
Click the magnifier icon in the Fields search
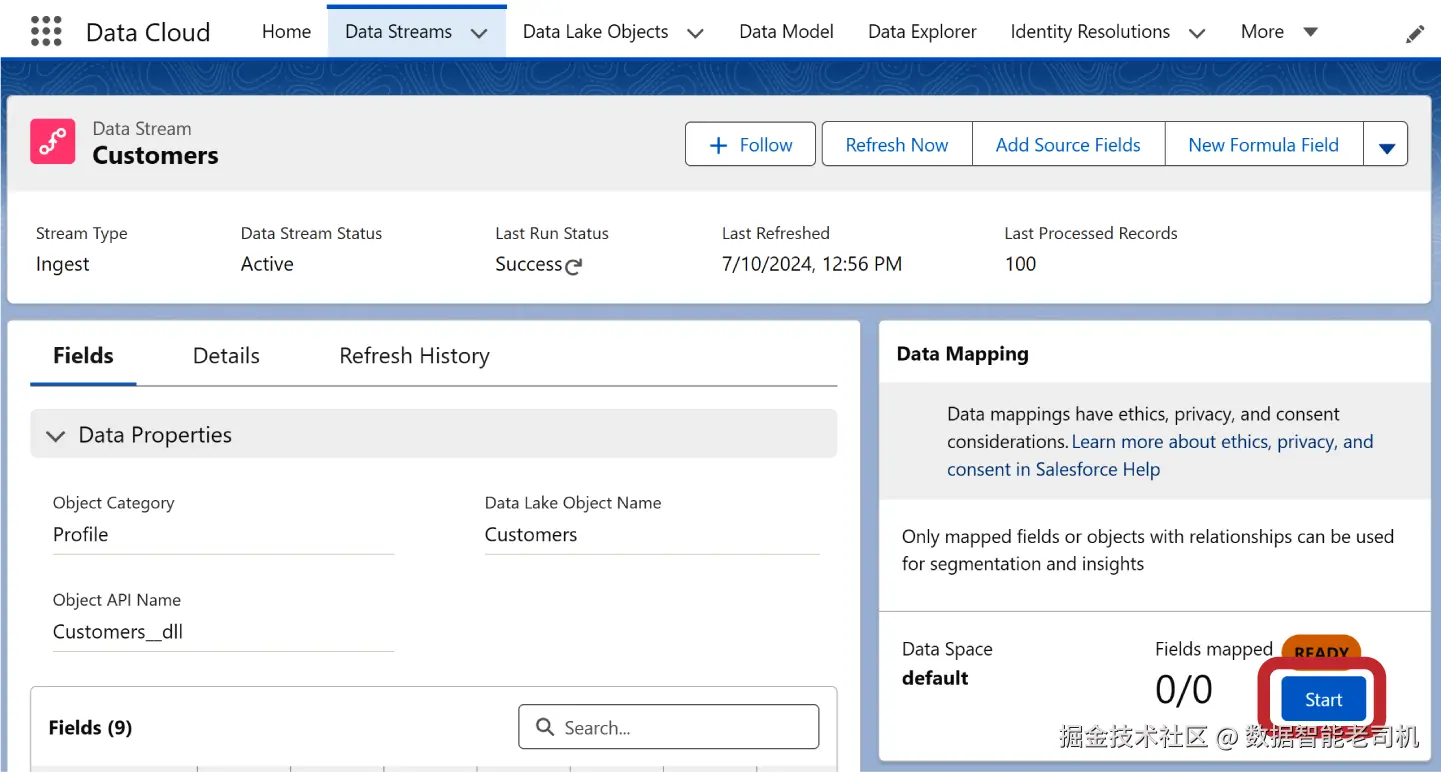[x=545, y=727]
